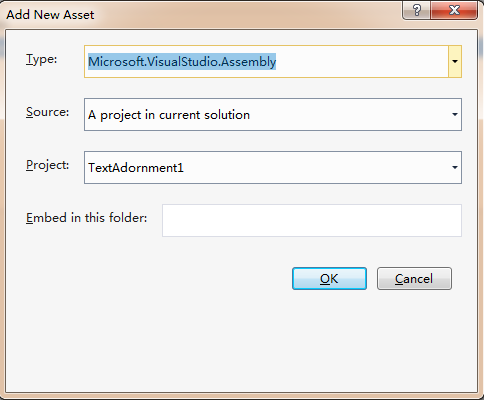
Task: Click blank dialog area beneath the OK button
Action: pyautogui.click(x=329, y=333)
